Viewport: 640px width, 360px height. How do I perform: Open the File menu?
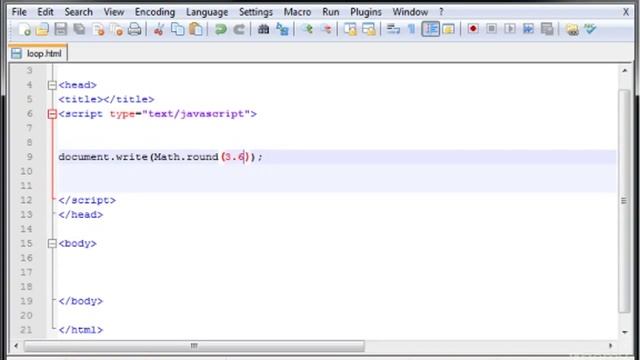tap(19, 12)
